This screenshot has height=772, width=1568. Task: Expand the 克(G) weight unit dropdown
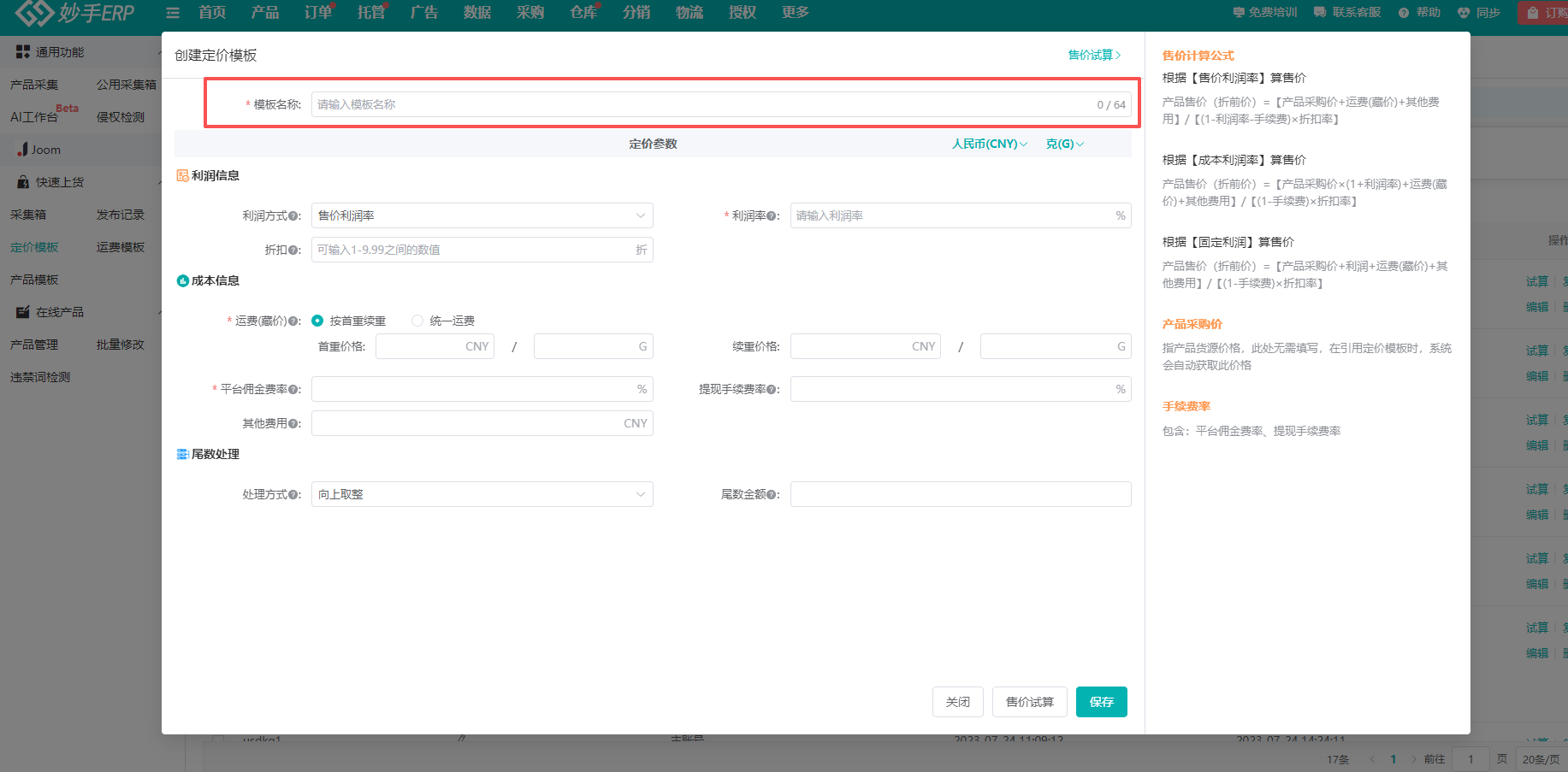1064,144
